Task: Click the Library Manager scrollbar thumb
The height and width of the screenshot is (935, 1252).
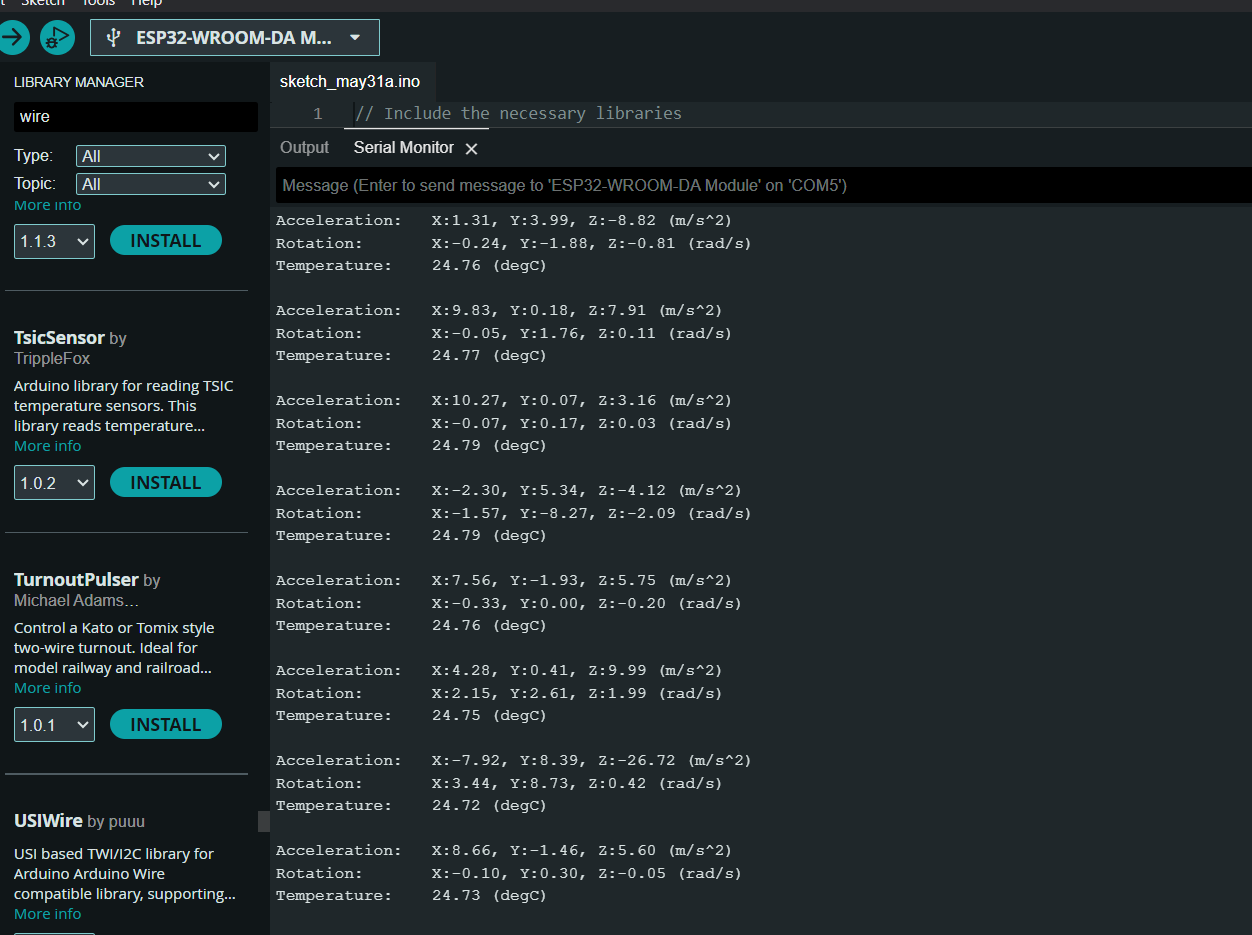Action: coord(264,821)
